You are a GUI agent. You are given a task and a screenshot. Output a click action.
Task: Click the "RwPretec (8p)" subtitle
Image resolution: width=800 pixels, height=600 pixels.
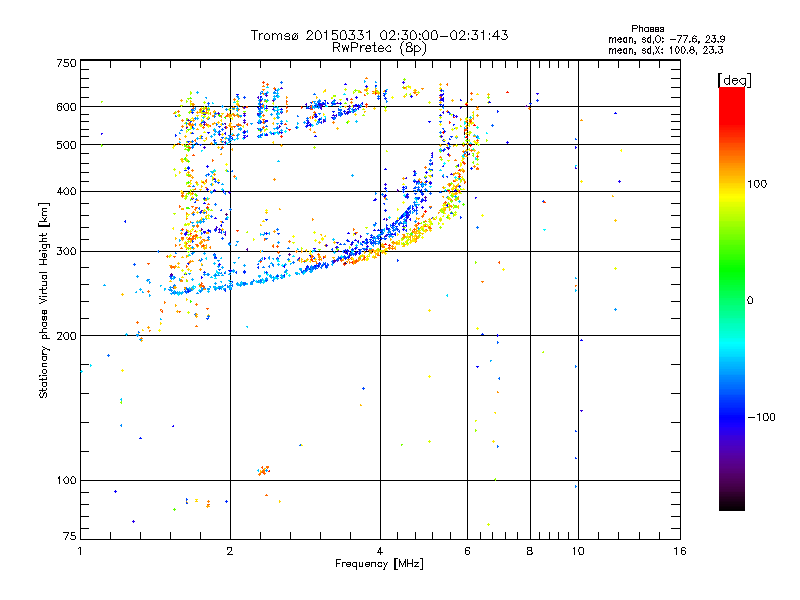[x=379, y=48]
